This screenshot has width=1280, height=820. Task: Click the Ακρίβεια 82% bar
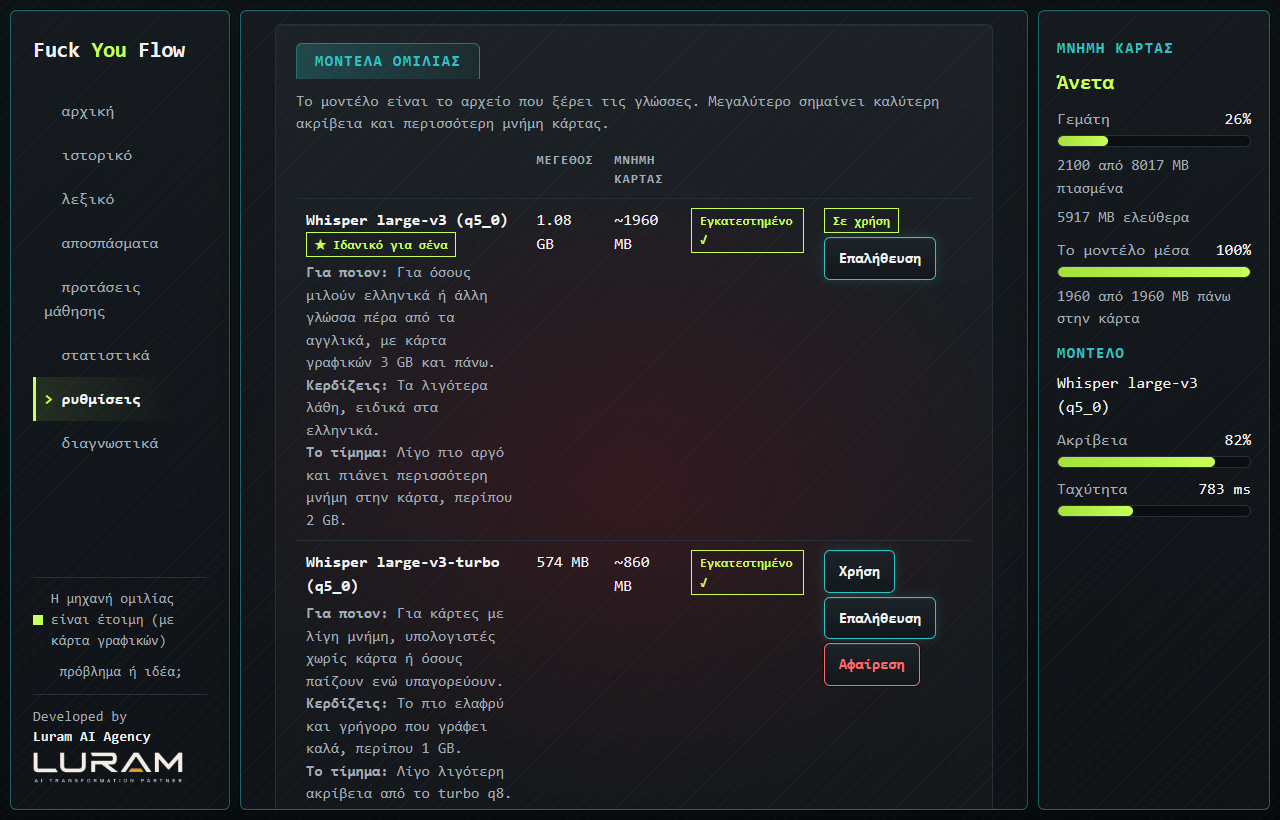(x=1154, y=462)
